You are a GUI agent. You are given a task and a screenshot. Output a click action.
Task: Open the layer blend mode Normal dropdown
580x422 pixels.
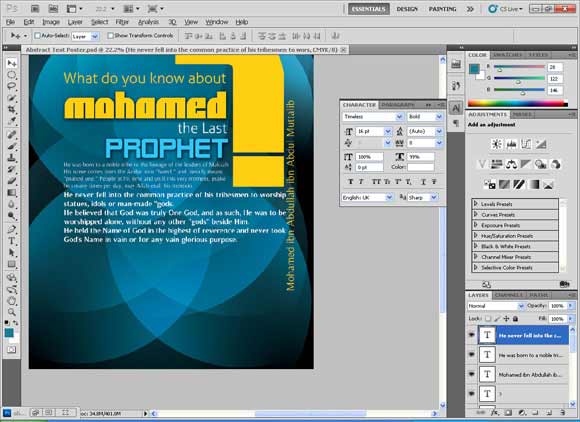coord(496,306)
